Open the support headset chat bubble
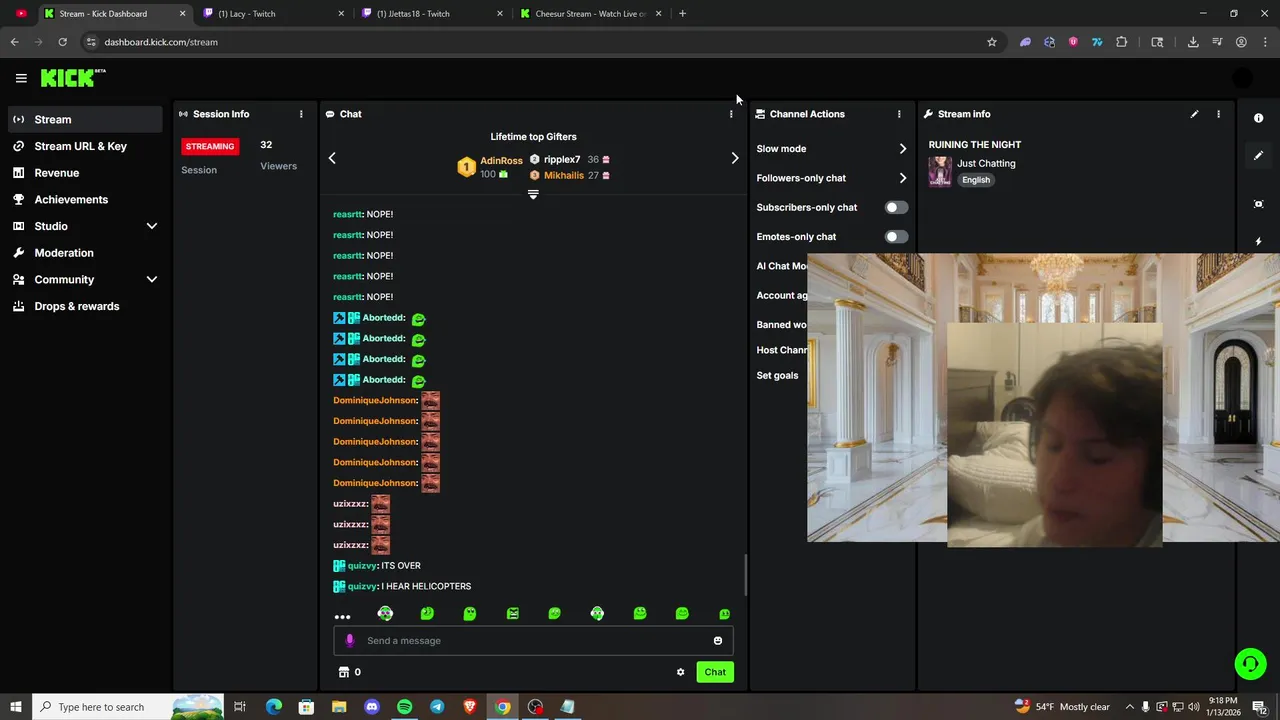 coord(1249,663)
